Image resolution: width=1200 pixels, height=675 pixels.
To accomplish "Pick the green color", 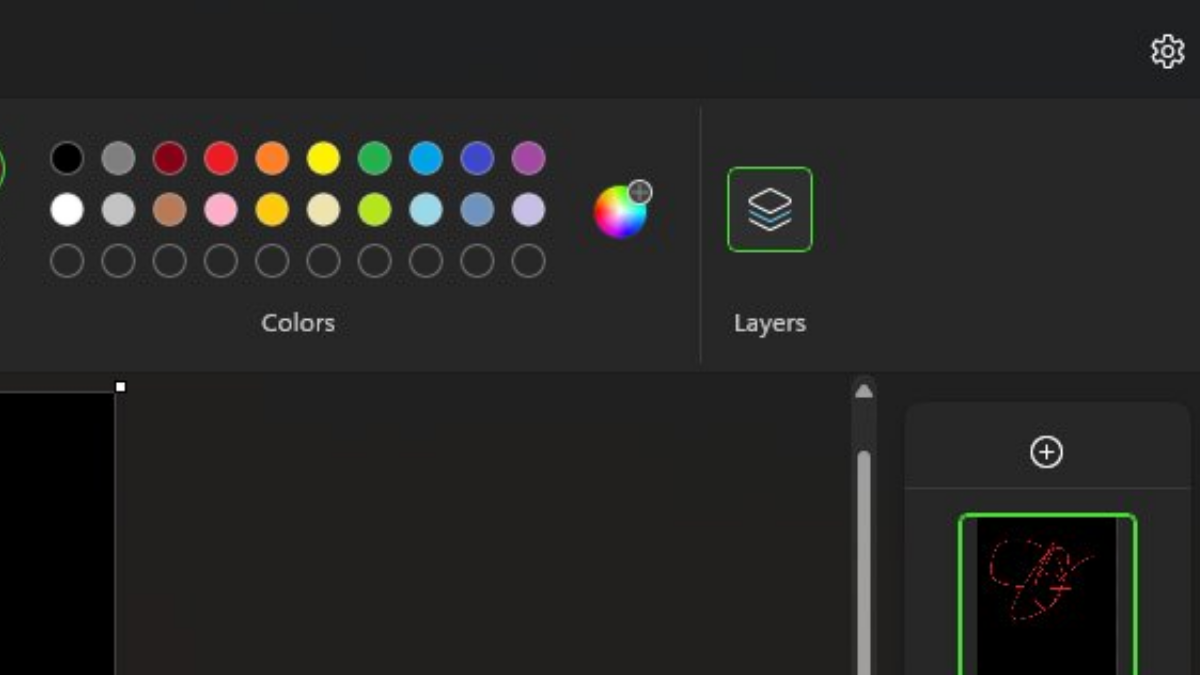I will (x=375, y=157).
